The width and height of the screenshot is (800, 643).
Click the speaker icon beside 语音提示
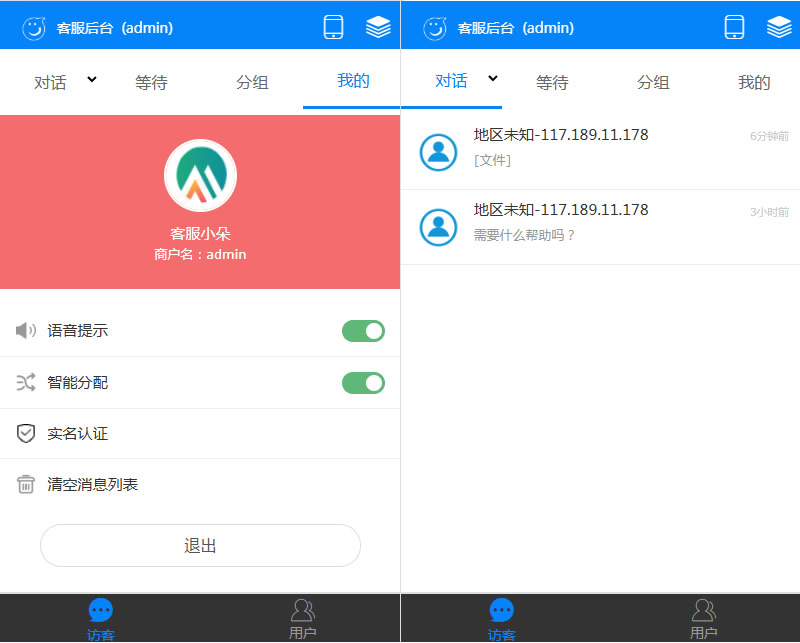click(x=26, y=331)
